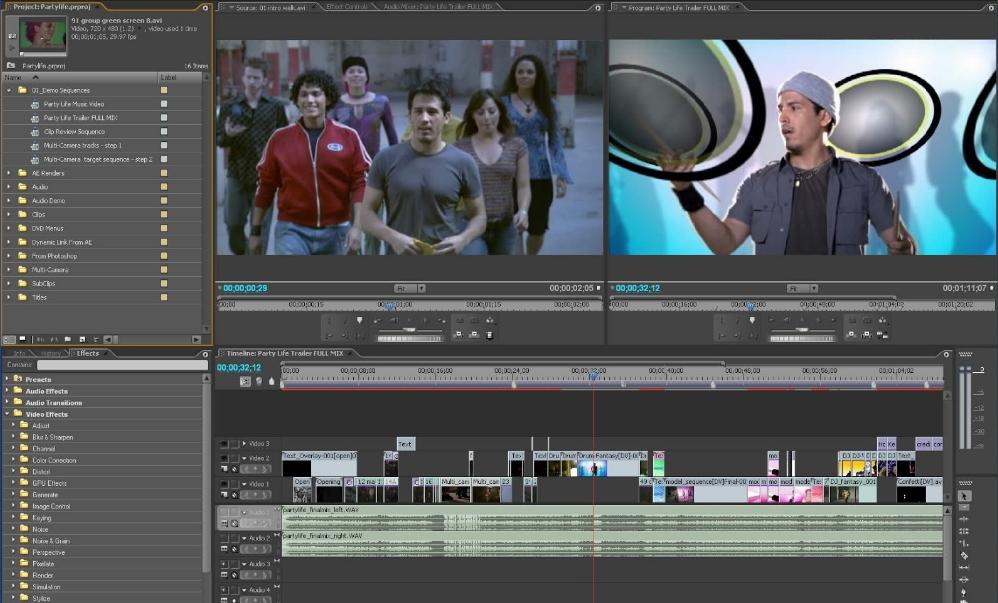Click Set Display Style icon on Video 1
This screenshot has width=998, height=603.
[224, 495]
